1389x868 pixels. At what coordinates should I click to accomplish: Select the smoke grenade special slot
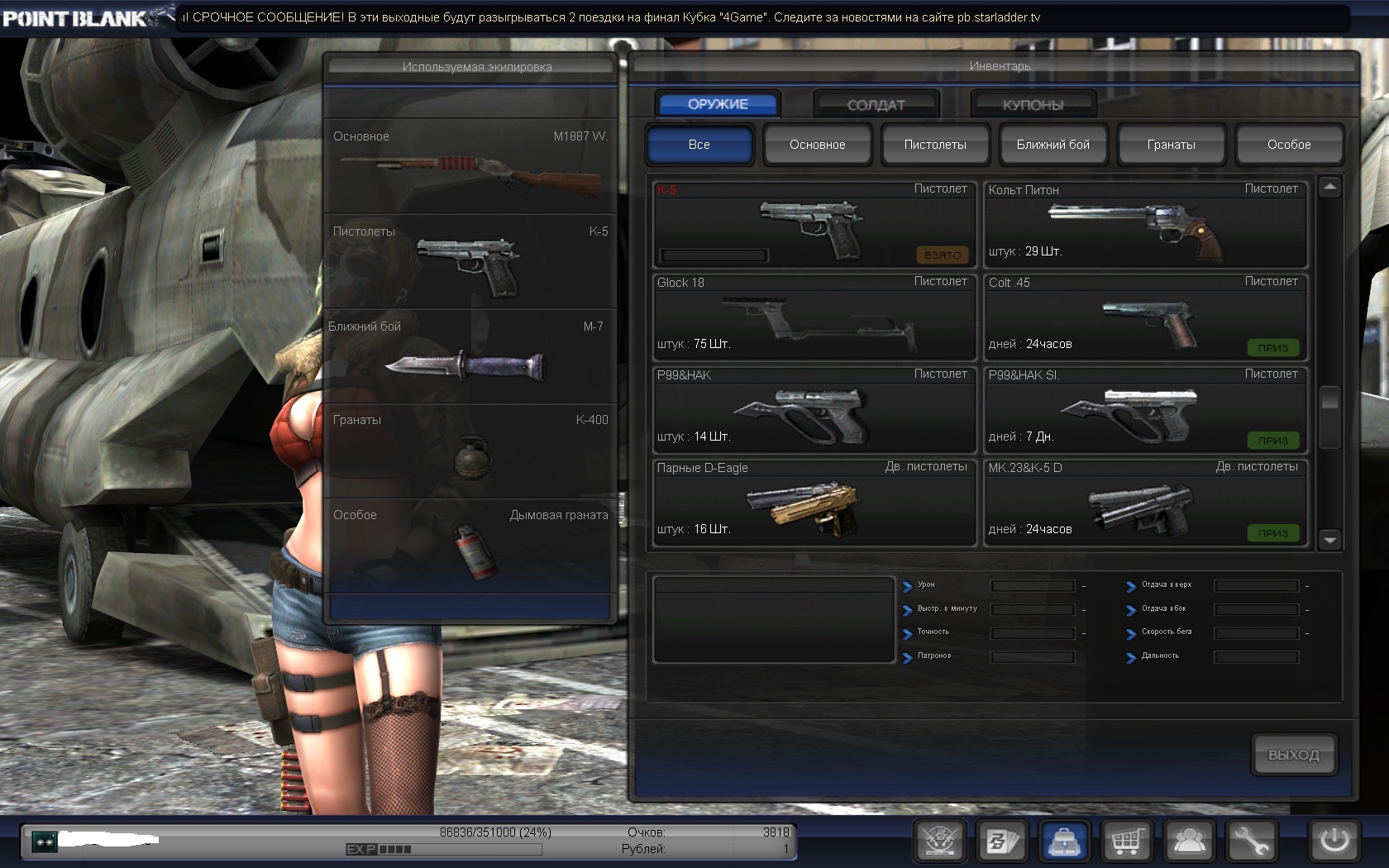[470, 546]
